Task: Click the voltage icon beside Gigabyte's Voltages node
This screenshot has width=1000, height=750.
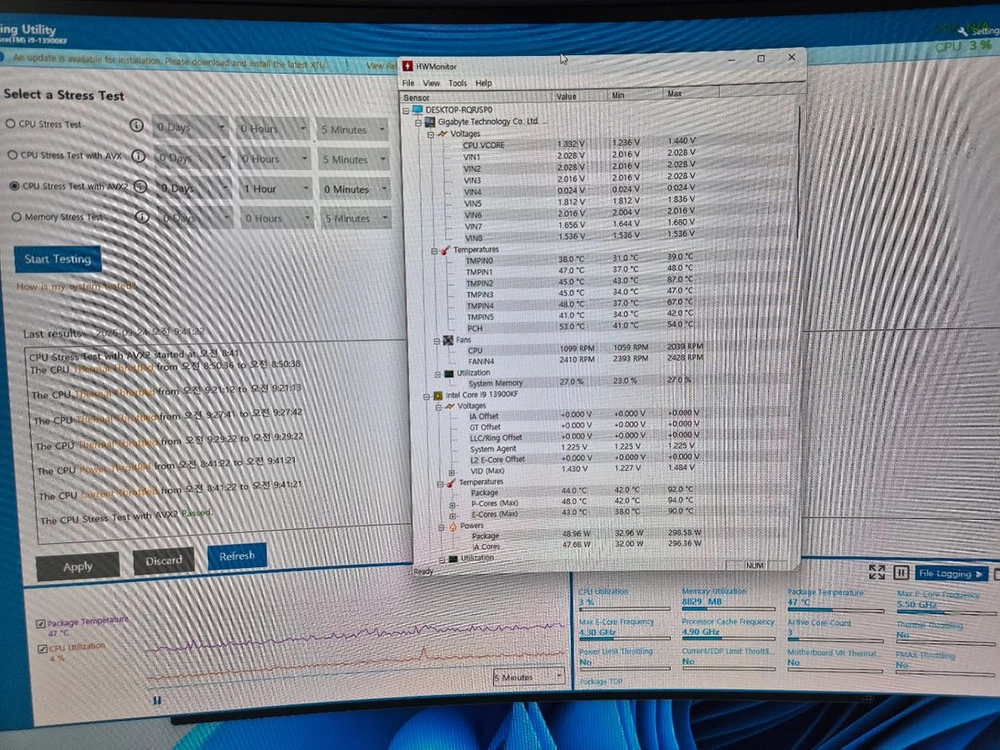Action: click(x=442, y=134)
